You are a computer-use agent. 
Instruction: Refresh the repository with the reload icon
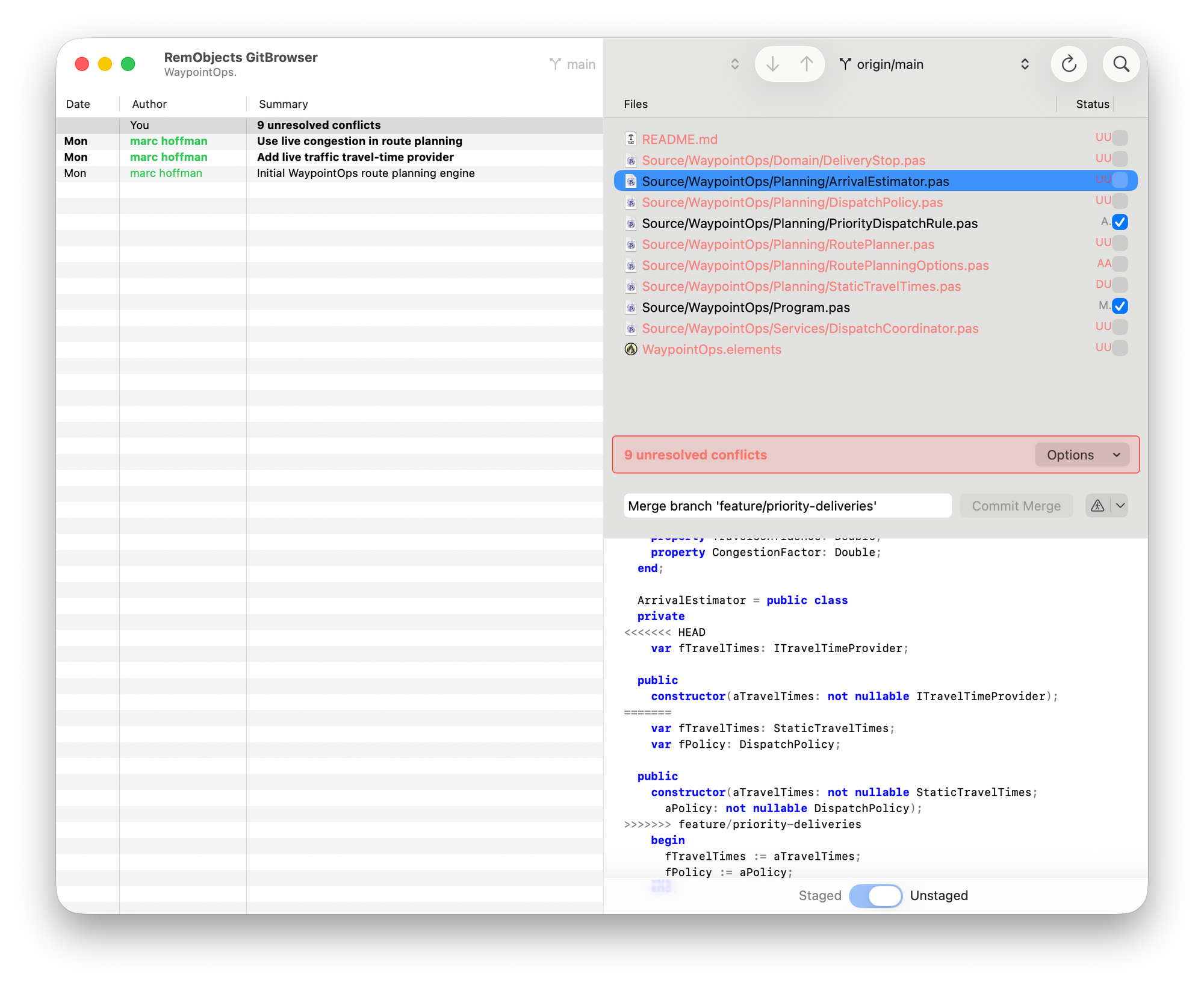click(1069, 64)
